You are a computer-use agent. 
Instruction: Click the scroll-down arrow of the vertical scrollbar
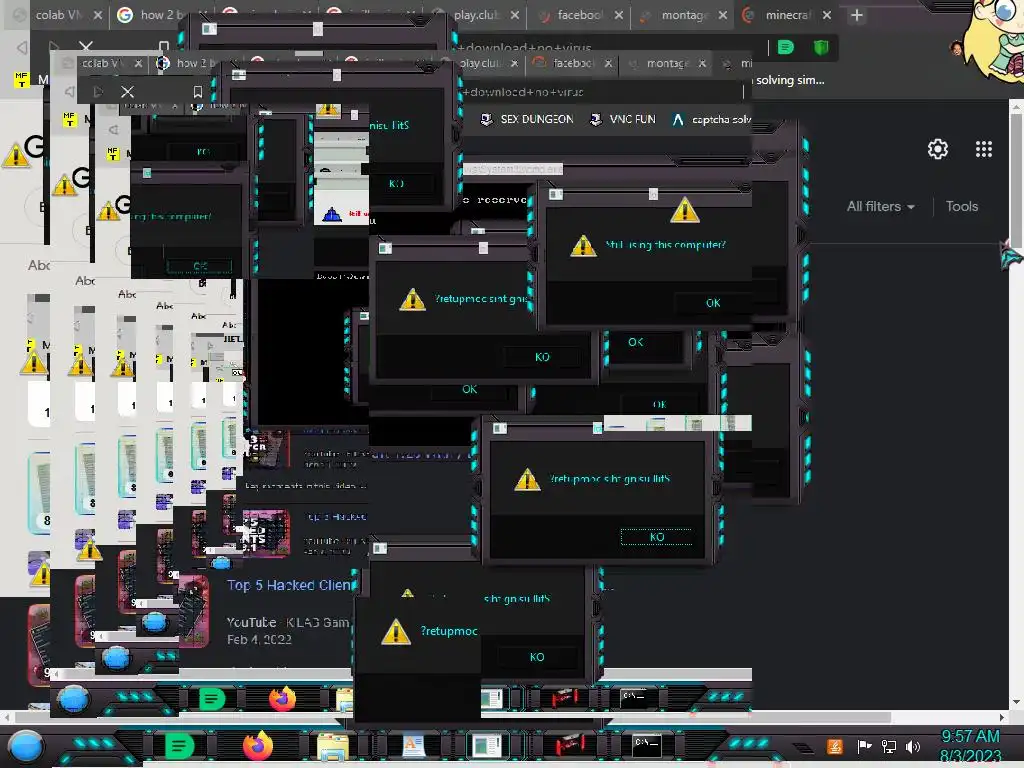click(1016, 703)
